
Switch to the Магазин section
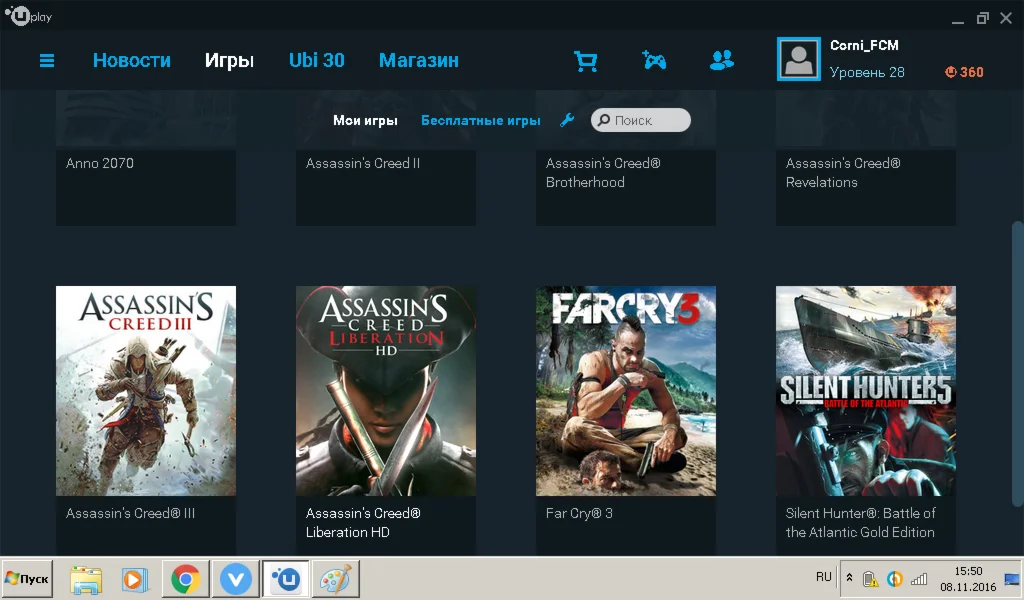pos(418,60)
